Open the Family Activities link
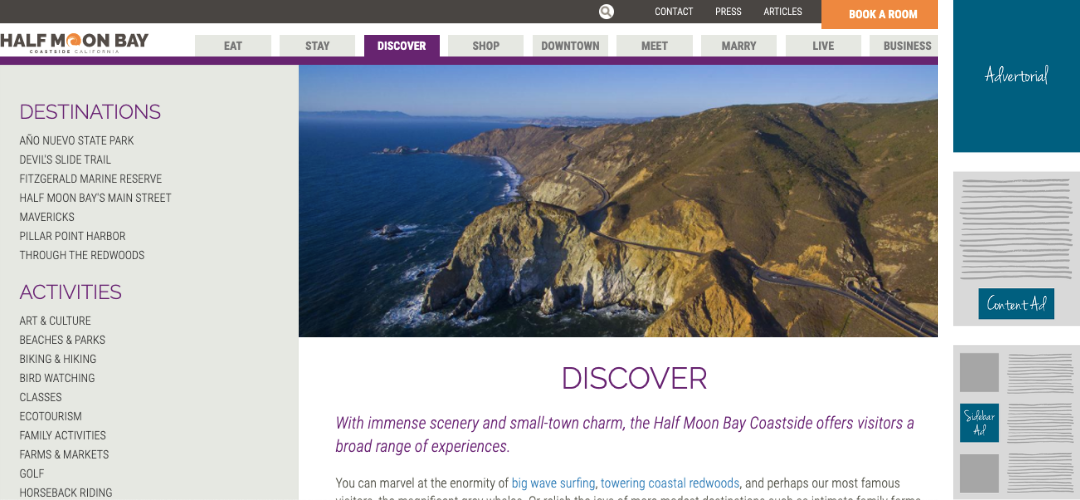The image size is (1080, 500). 63,435
